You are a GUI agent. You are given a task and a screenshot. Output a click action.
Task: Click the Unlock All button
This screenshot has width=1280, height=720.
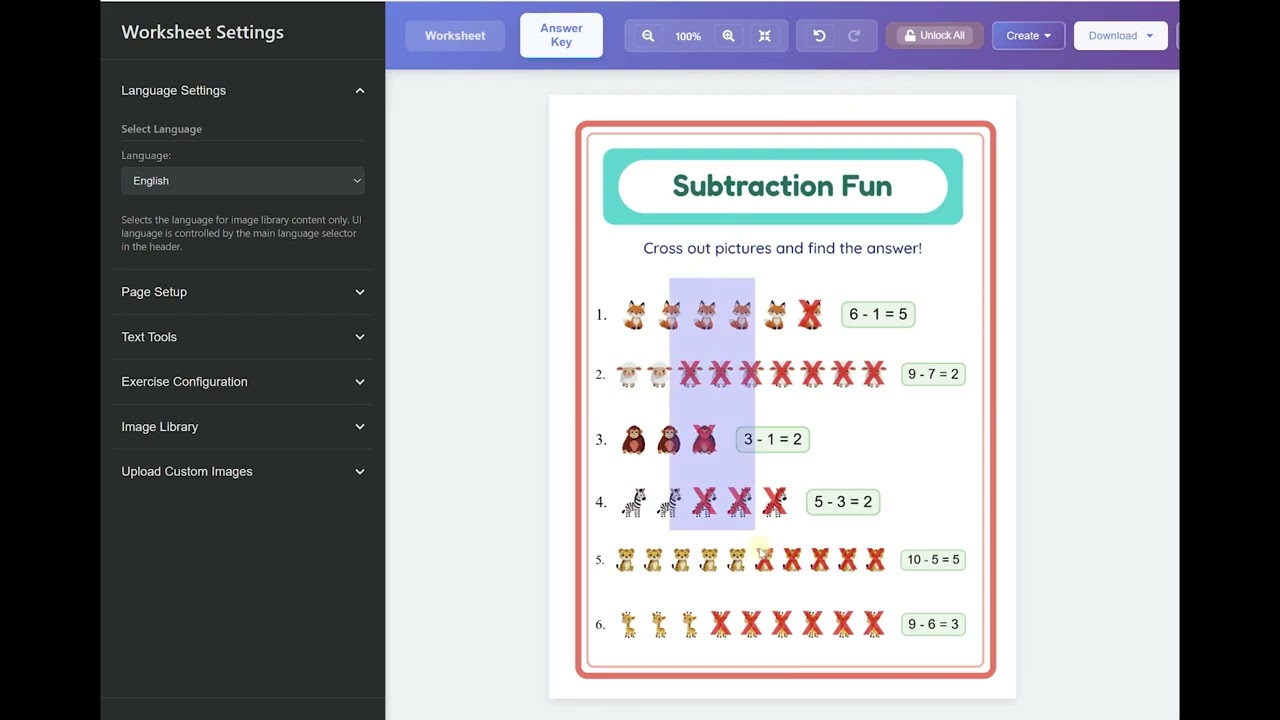(x=935, y=36)
